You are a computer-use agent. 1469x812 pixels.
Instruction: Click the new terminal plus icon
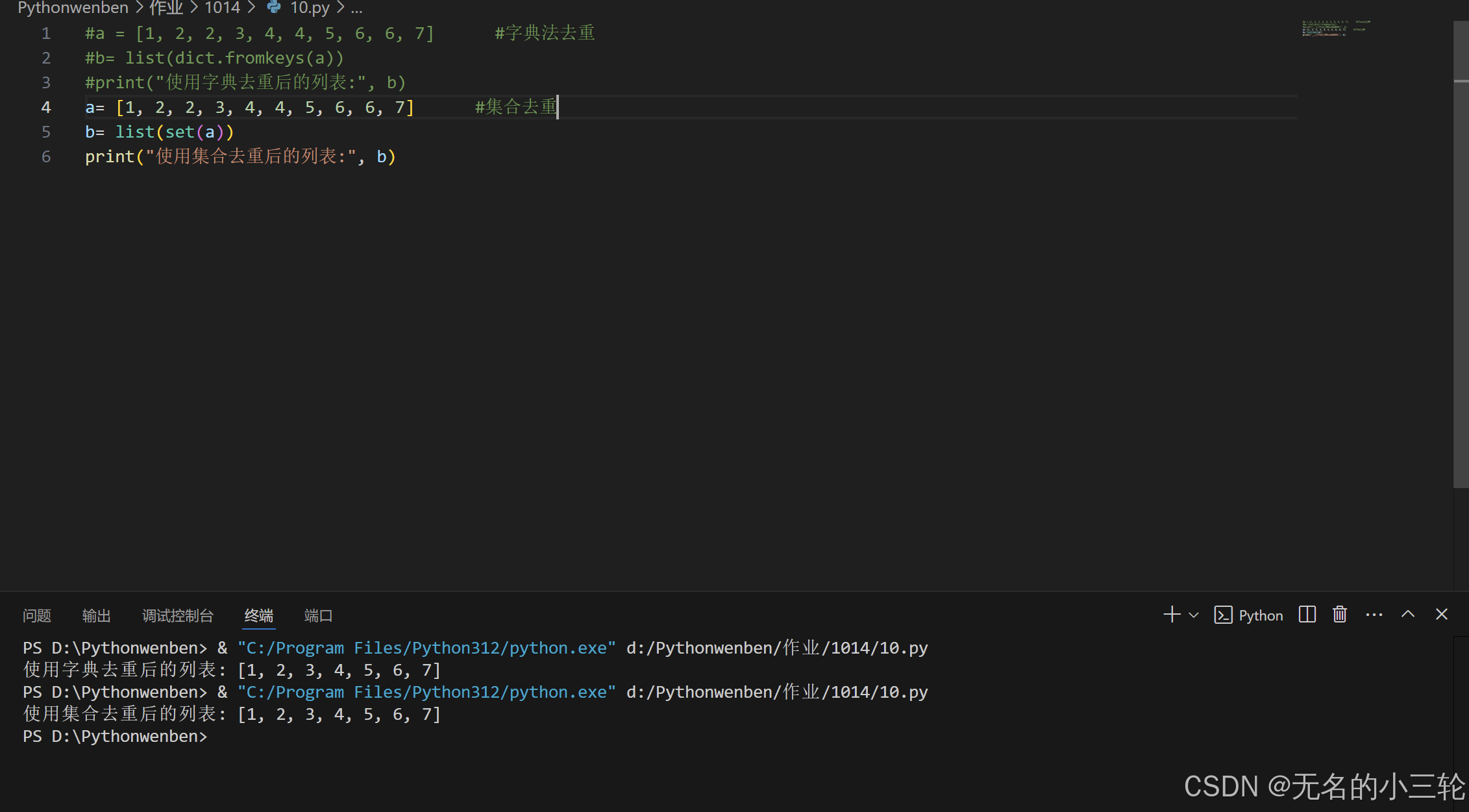(1172, 615)
